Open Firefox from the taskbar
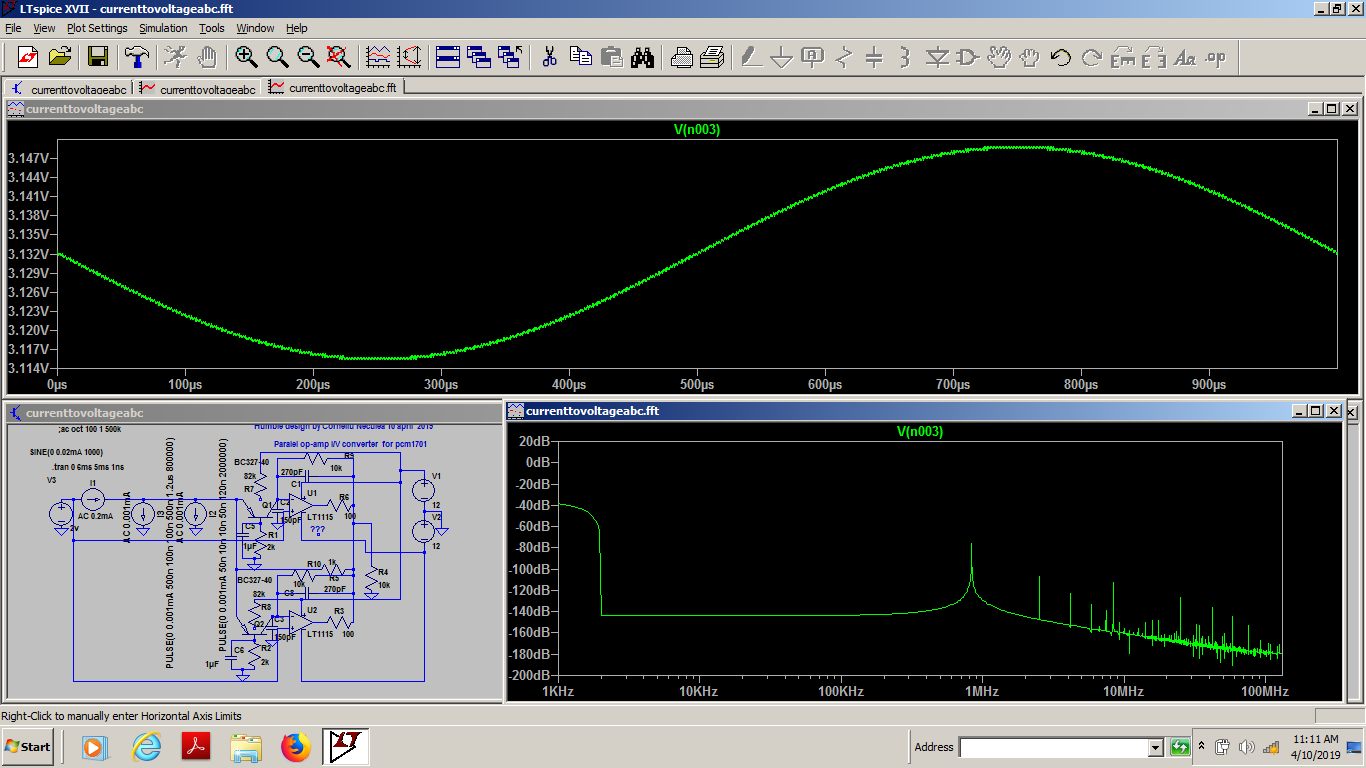The image size is (1366, 768). pyautogui.click(x=296, y=746)
